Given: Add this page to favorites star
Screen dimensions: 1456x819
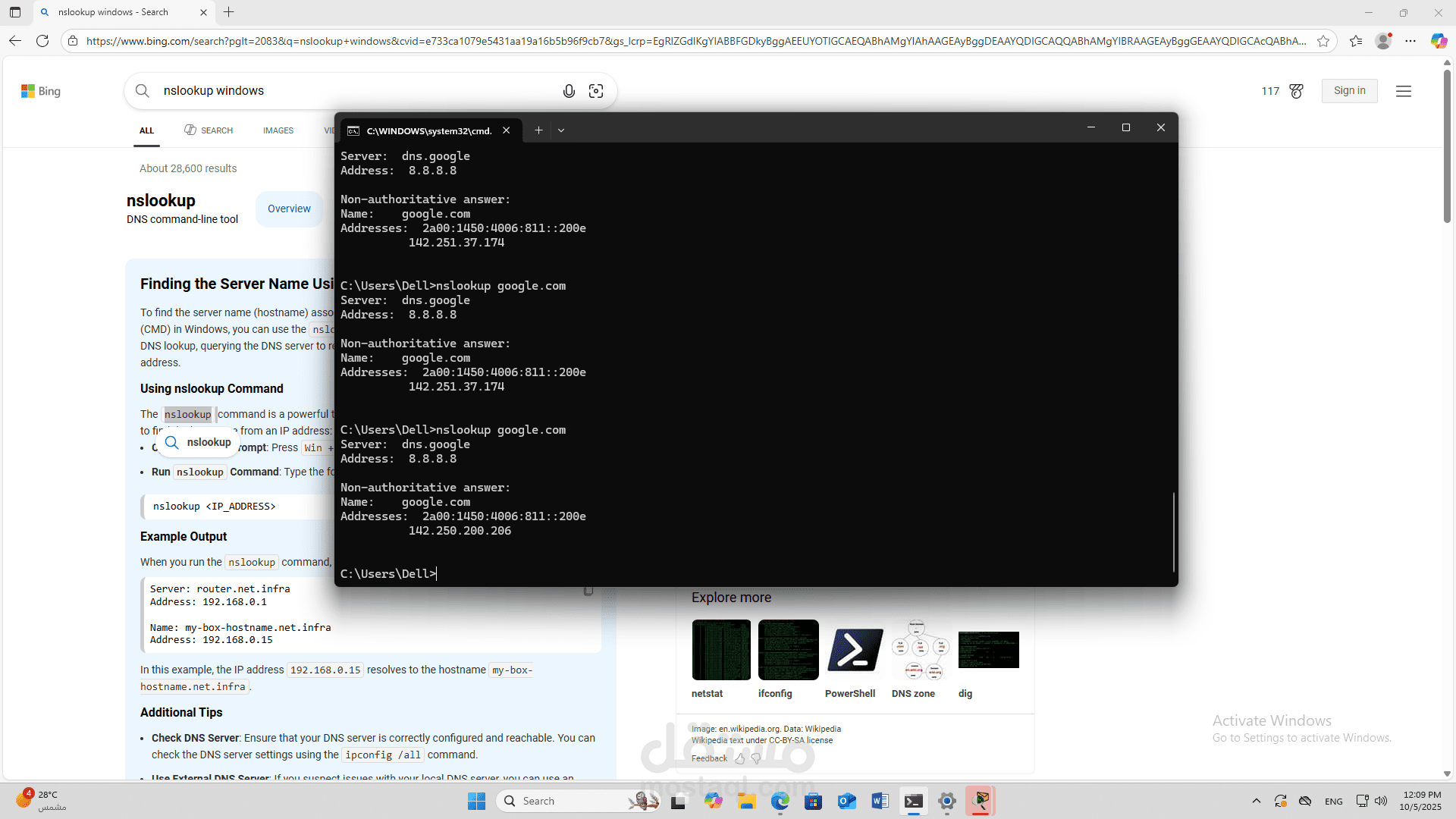Looking at the screenshot, I should click(x=1323, y=41).
